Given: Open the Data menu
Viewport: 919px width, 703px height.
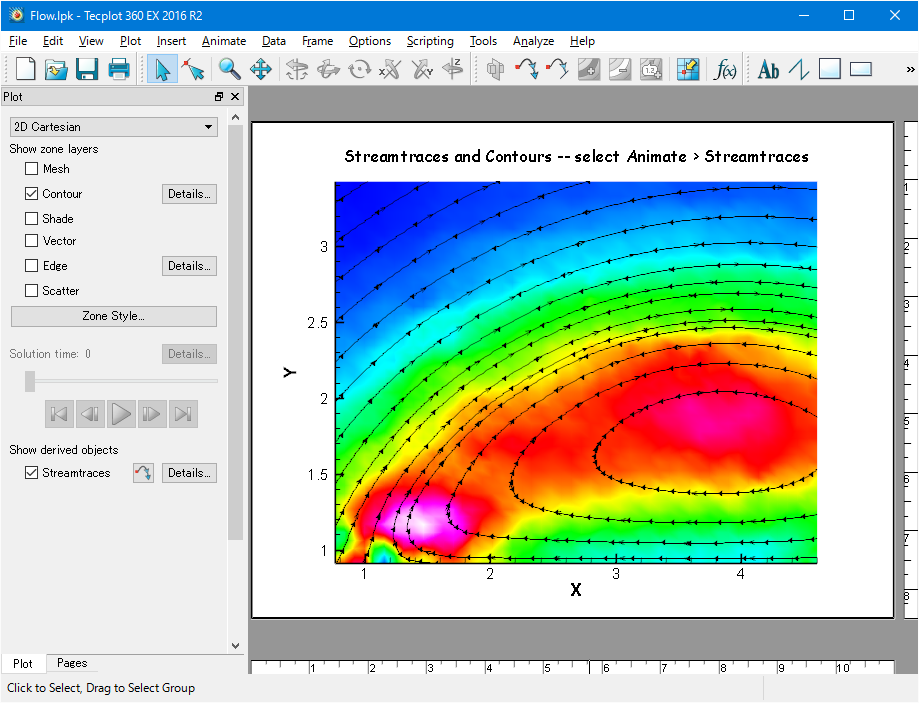Looking at the screenshot, I should (274, 41).
